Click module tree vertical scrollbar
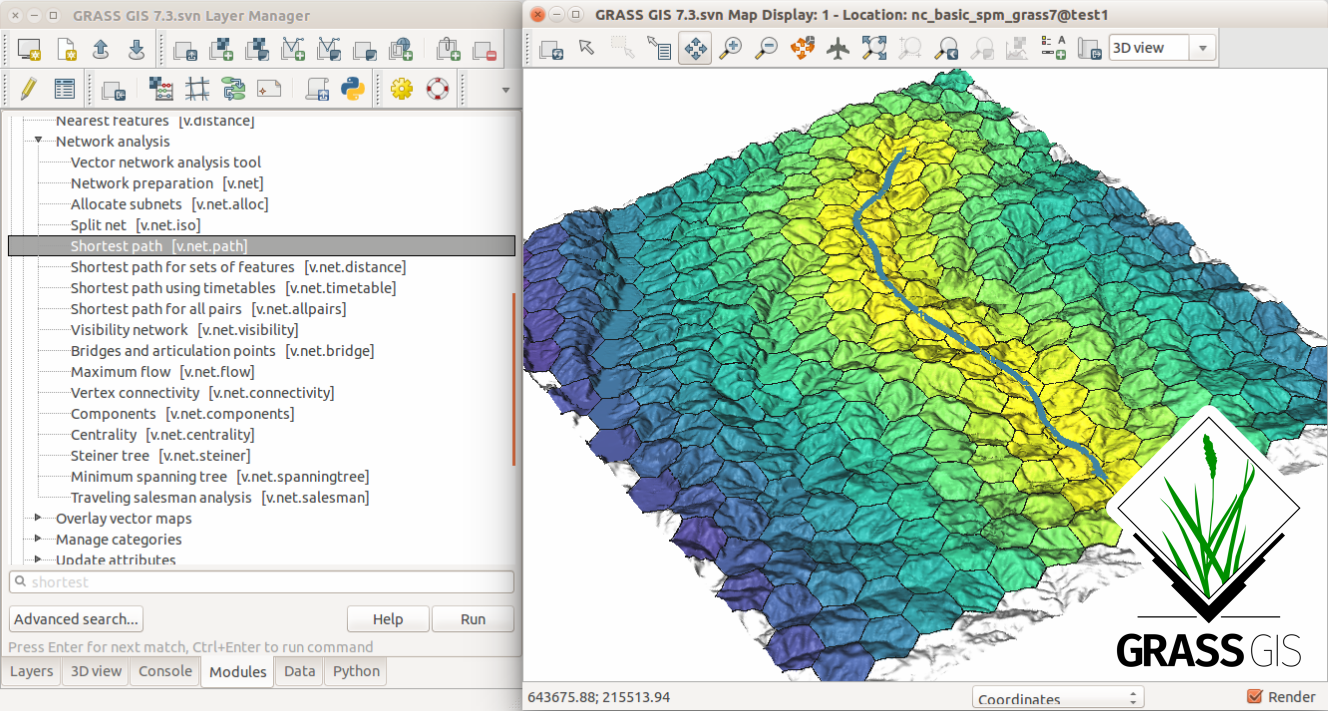This screenshot has width=1328, height=711. [516, 378]
